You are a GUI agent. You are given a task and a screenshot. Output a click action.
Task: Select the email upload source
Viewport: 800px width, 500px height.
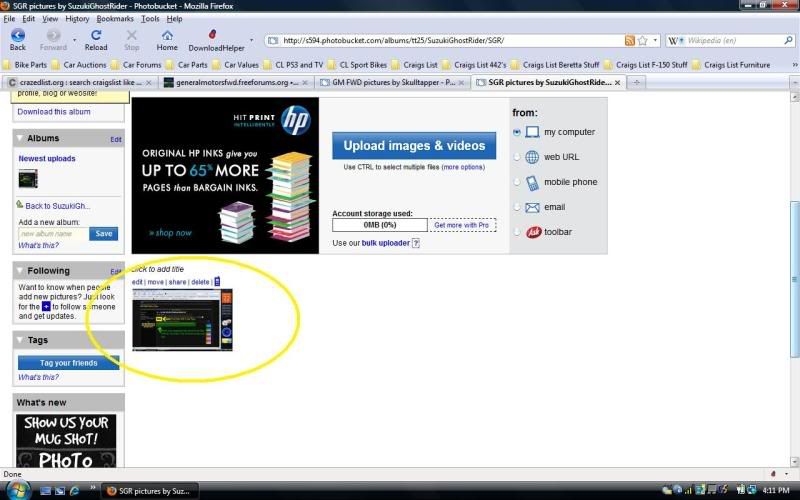click(516, 207)
